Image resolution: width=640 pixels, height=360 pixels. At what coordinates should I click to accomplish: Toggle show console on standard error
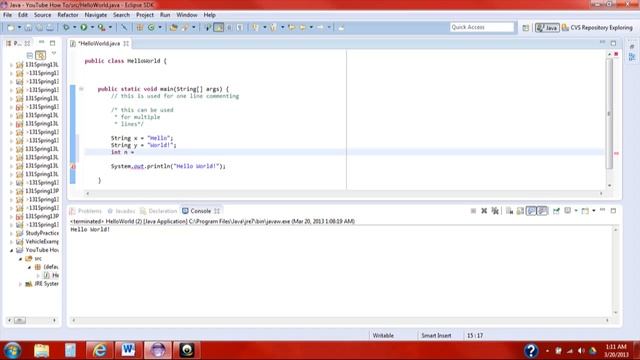click(x=542, y=211)
